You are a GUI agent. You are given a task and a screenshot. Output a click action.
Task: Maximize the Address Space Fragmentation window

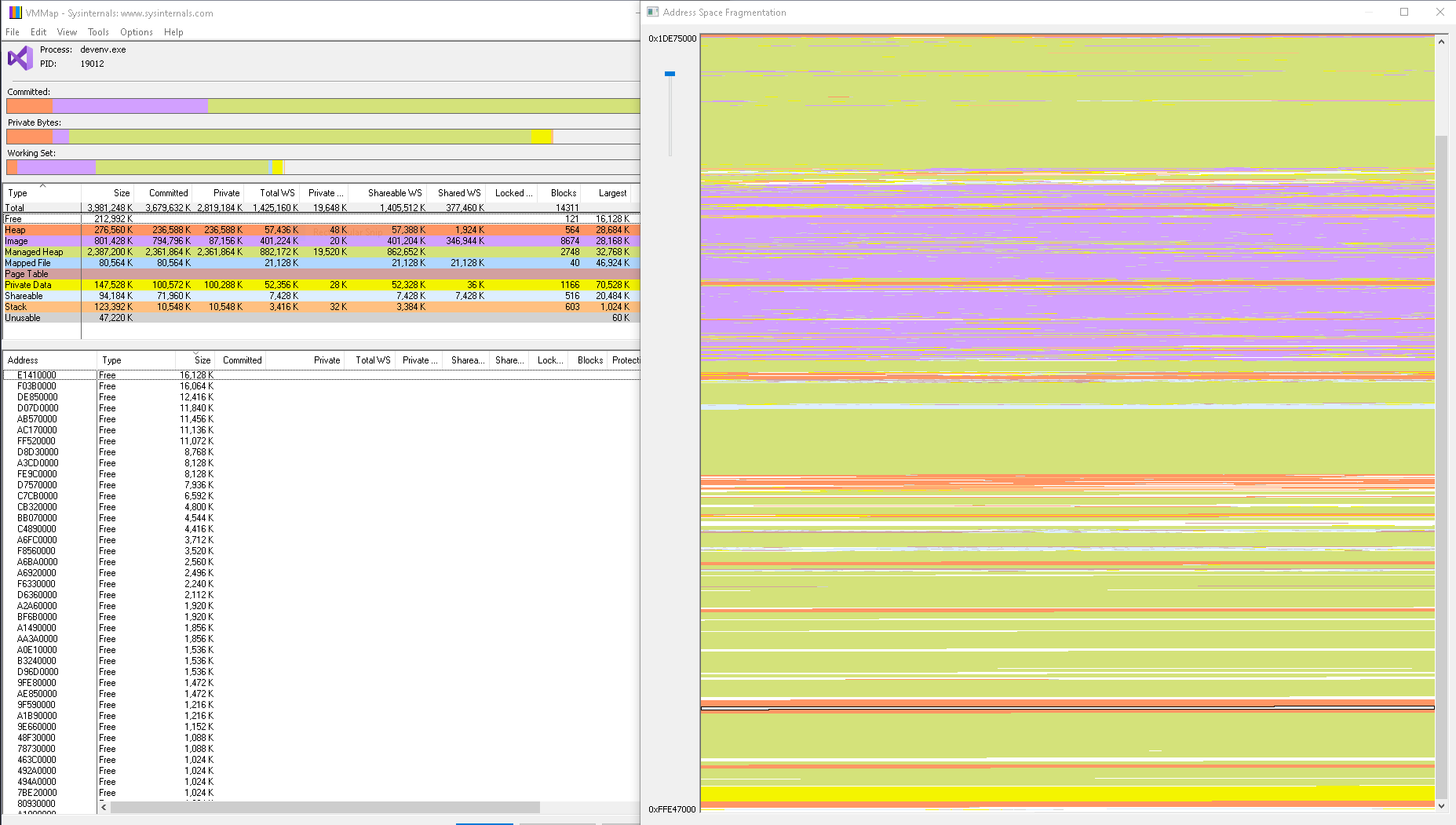1404,12
